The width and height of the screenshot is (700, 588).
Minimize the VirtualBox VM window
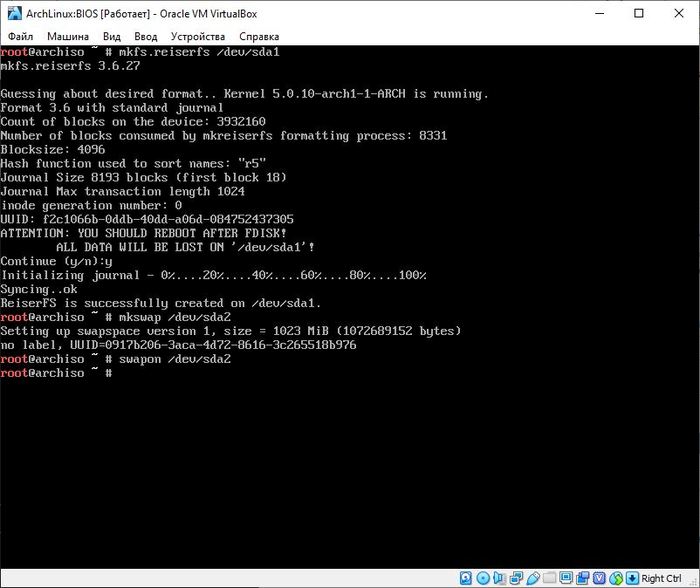point(600,13)
